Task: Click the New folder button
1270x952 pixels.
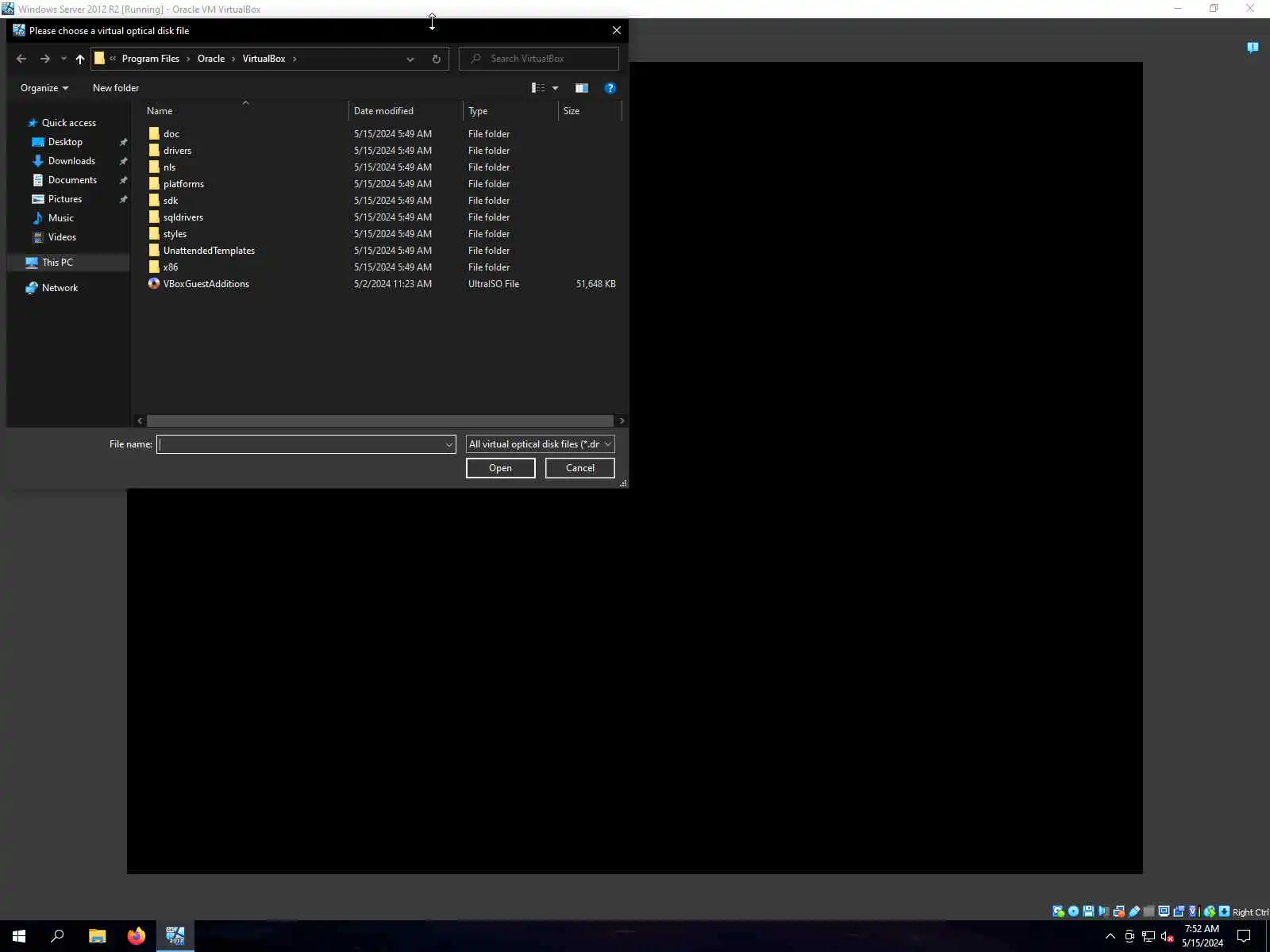Action: 116,88
